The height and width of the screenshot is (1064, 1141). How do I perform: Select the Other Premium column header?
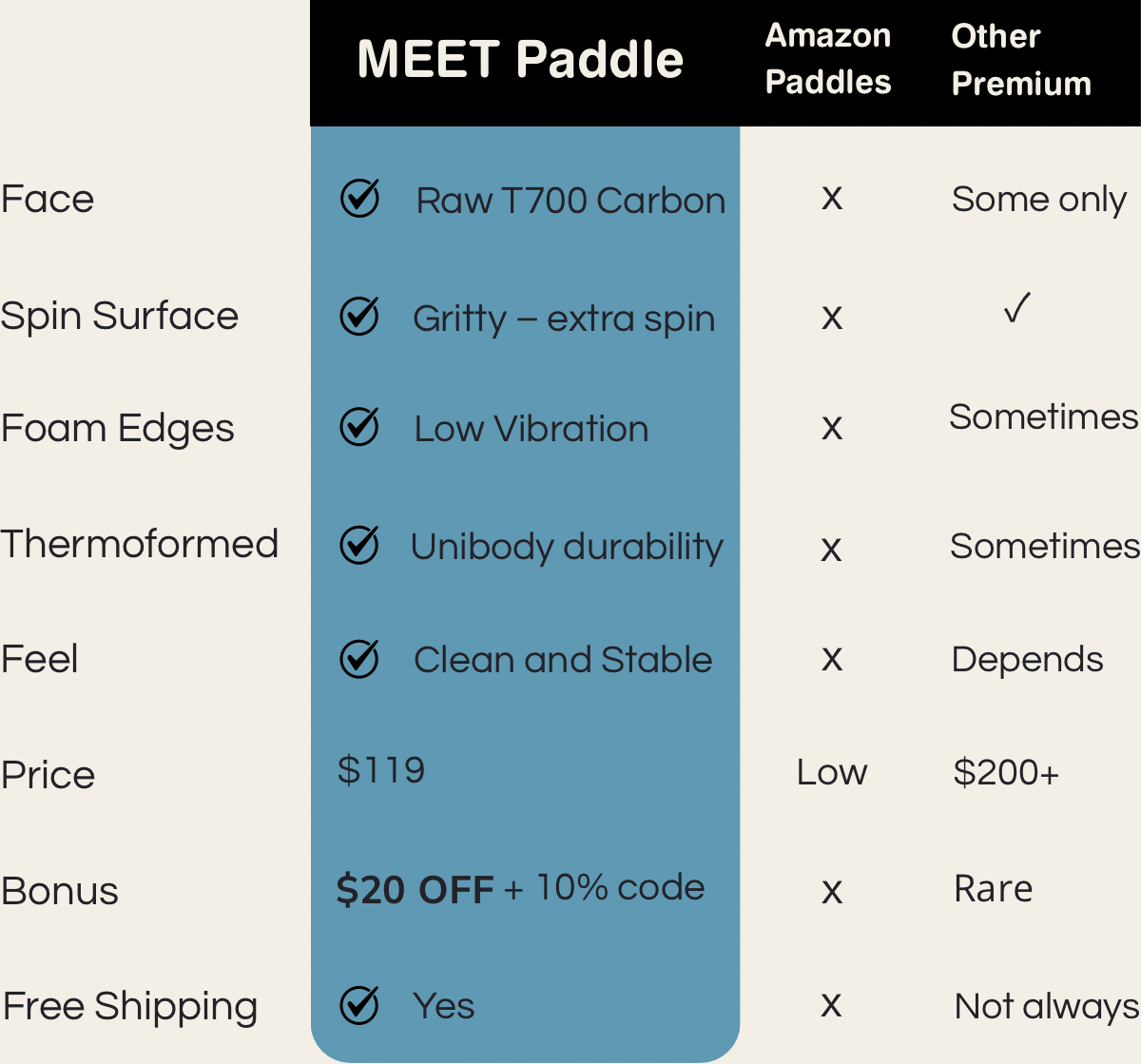point(1021,60)
